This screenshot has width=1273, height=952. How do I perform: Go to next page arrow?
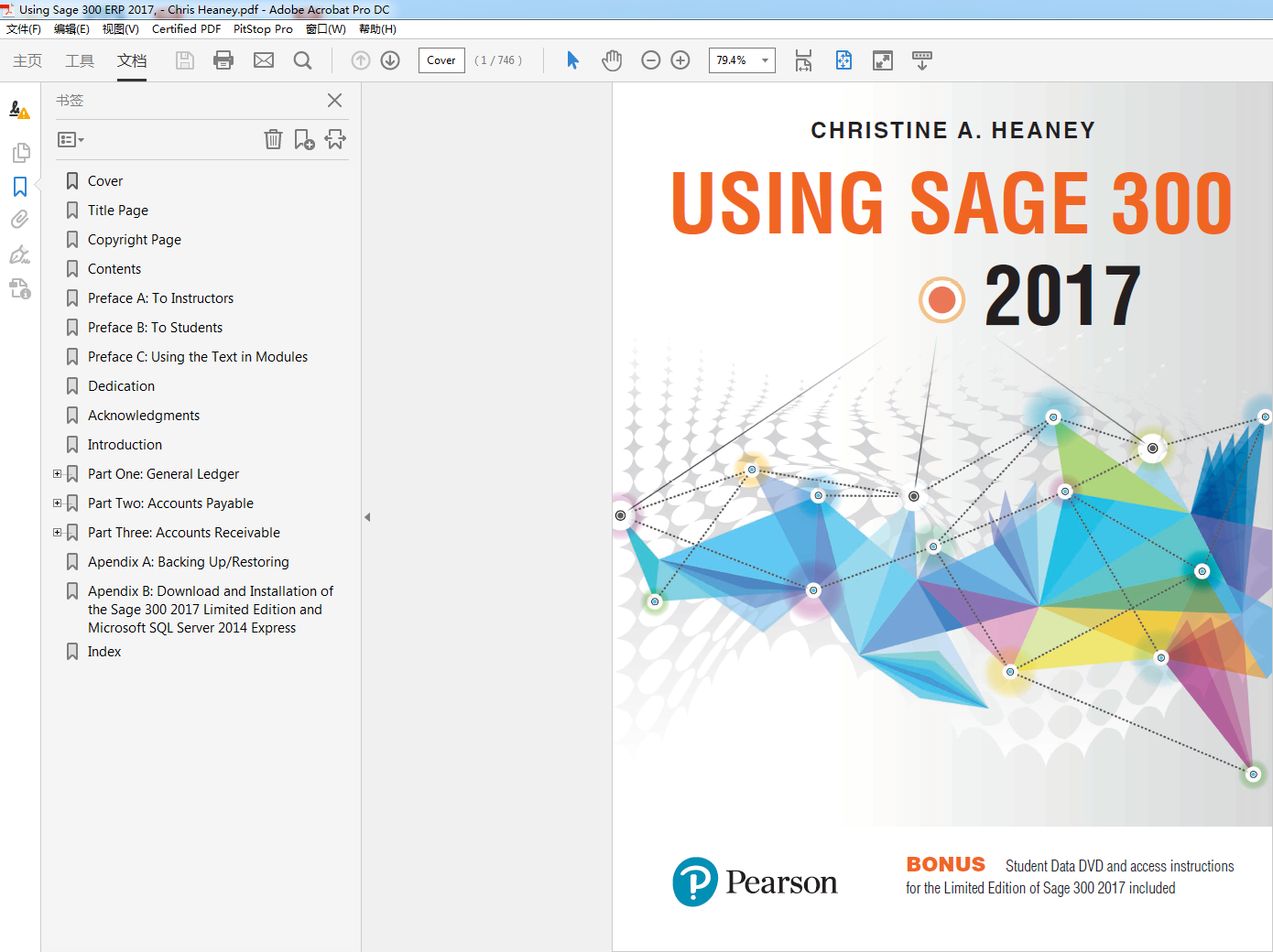pos(390,60)
